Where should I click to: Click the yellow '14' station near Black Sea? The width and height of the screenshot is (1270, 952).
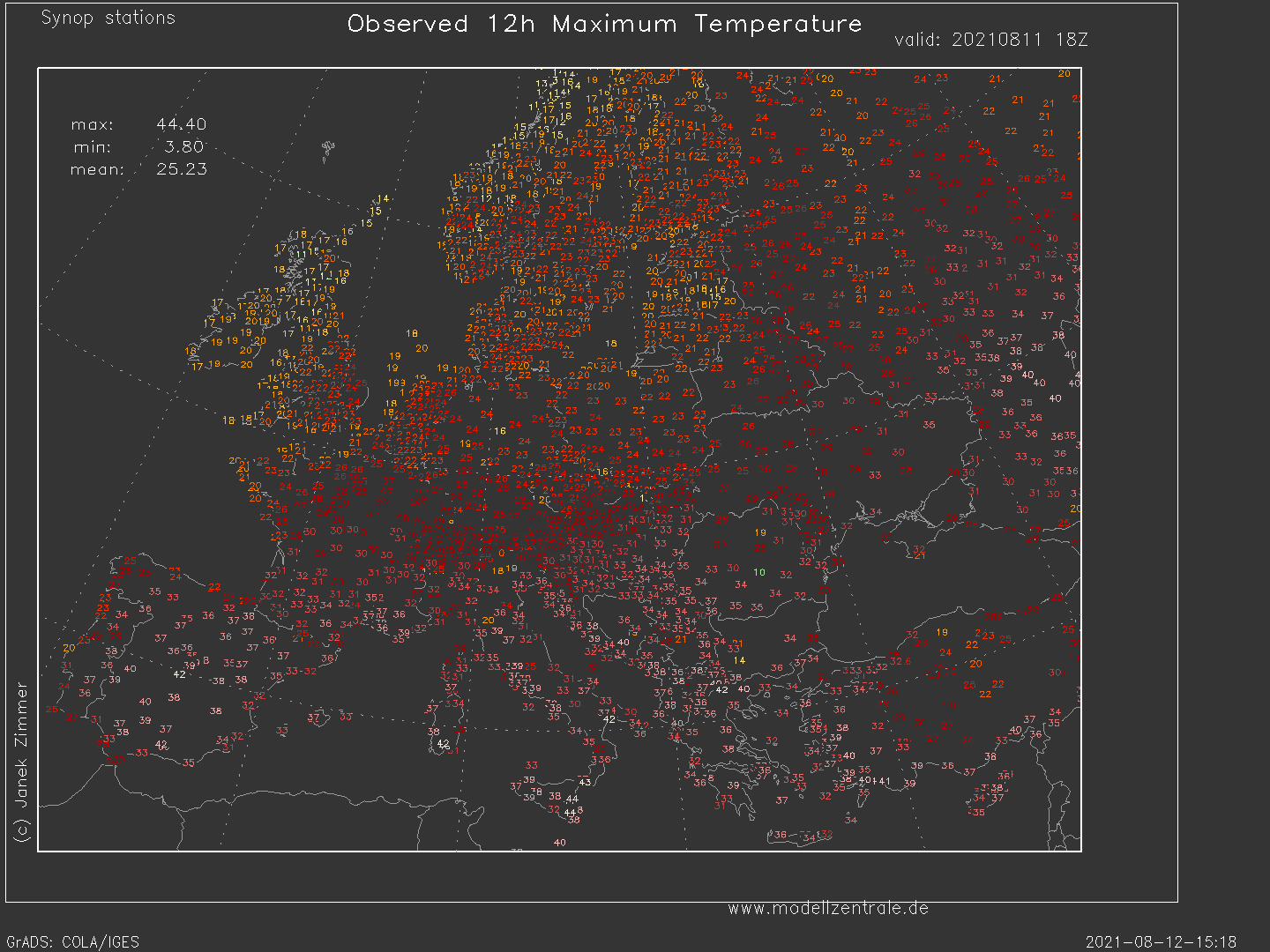[739, 660]
